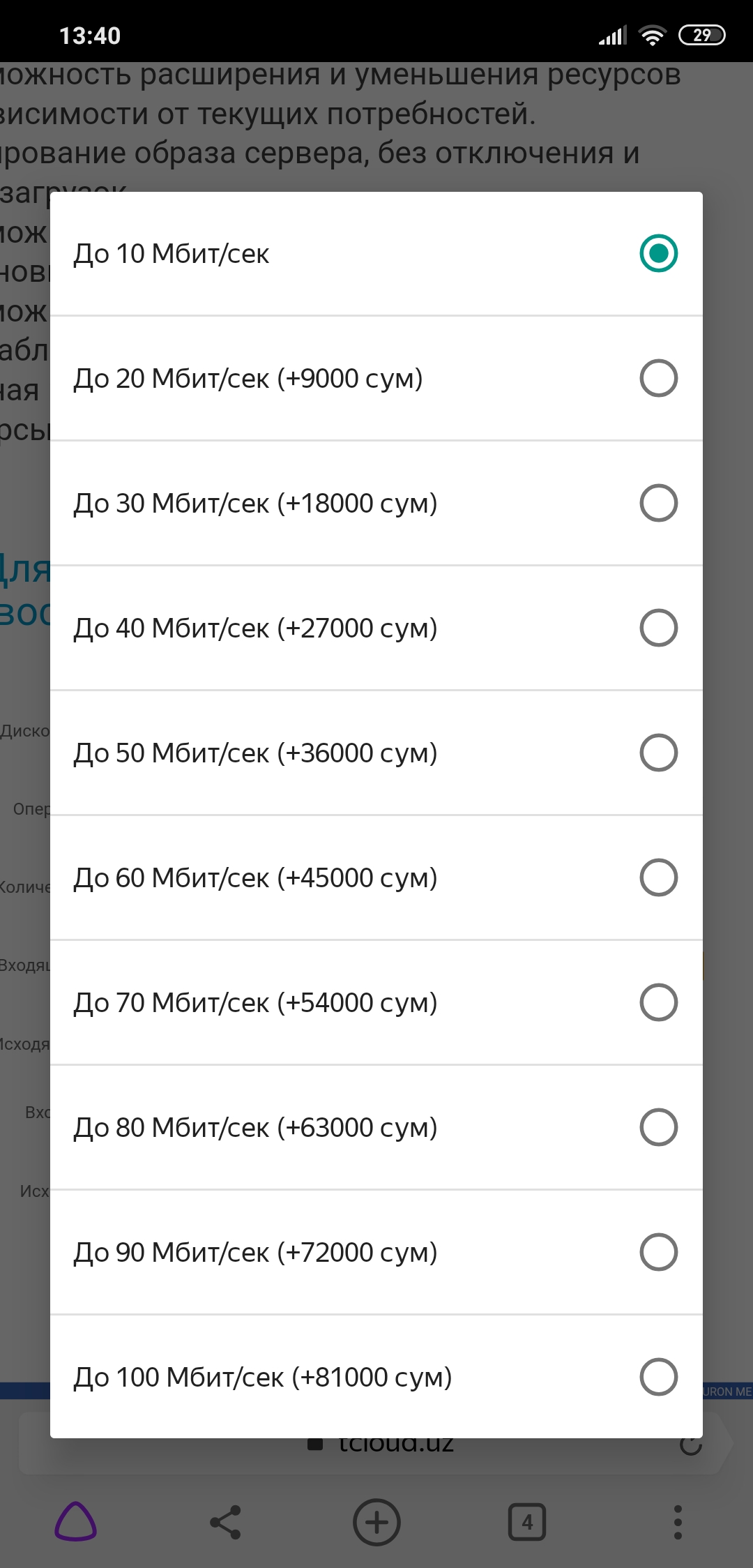Open the three-dot browser menu

[x=677, y=1522]
